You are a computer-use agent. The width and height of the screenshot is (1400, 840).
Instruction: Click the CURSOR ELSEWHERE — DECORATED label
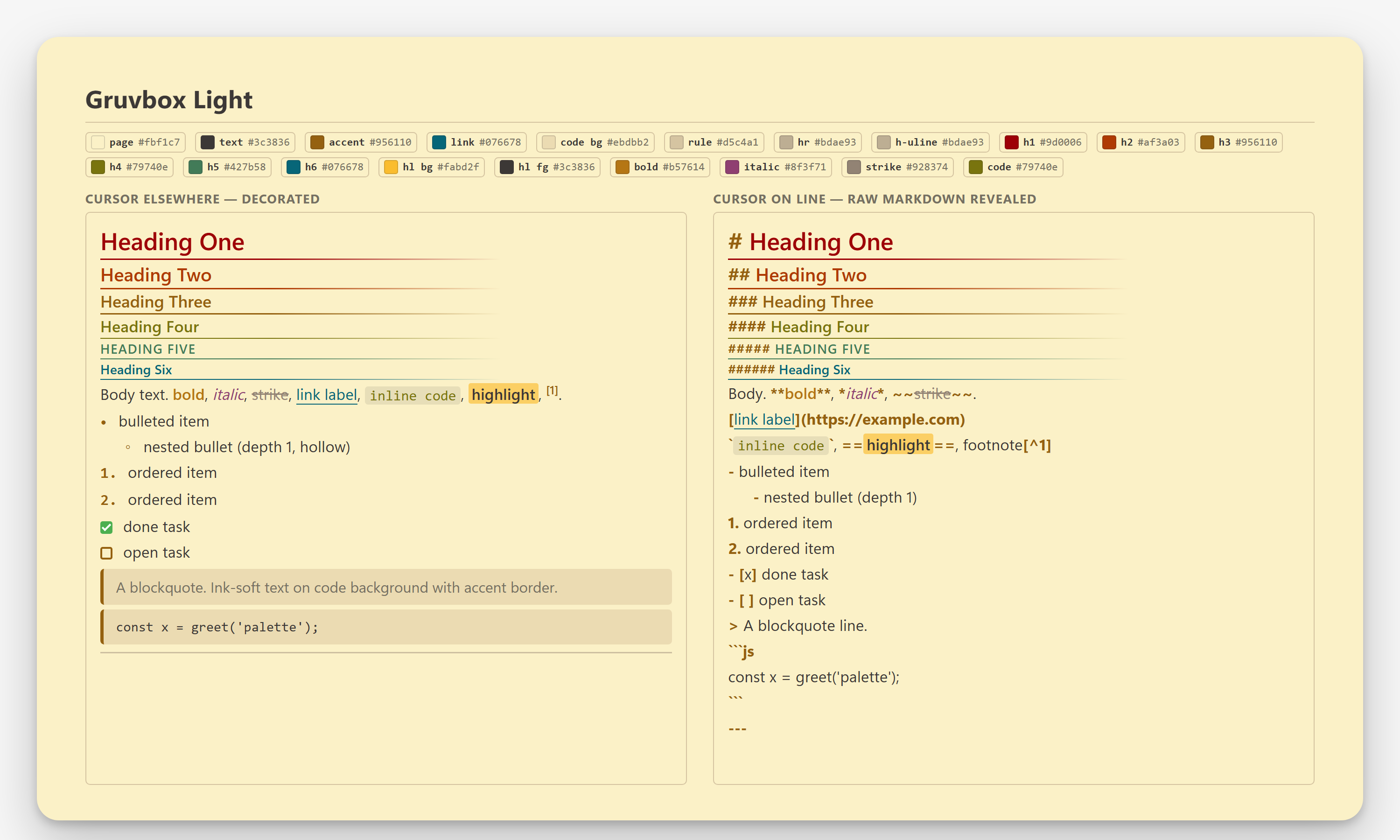[x=203, y=199]
